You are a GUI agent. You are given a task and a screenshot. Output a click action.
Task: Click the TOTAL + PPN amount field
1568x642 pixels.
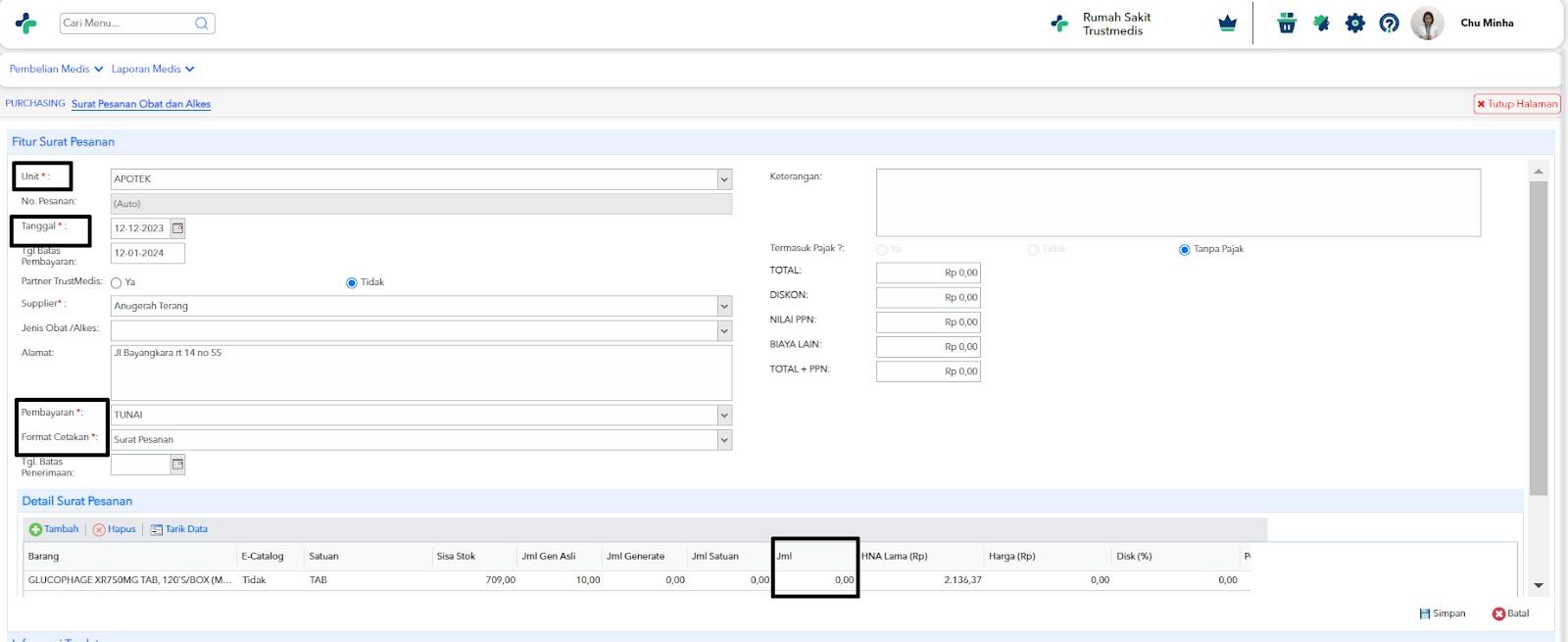[x=927, y=371]
